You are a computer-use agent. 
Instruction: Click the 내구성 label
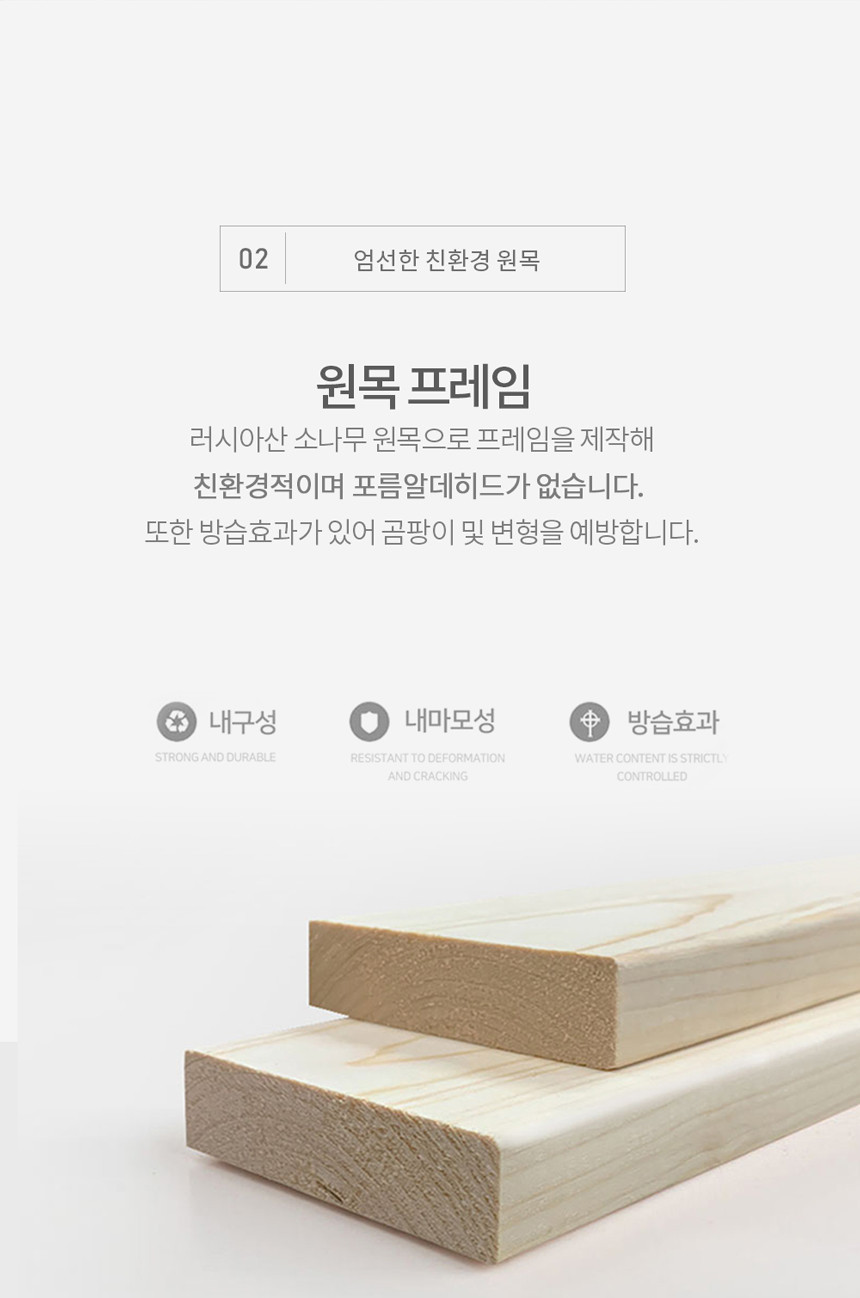pos(243,722)
